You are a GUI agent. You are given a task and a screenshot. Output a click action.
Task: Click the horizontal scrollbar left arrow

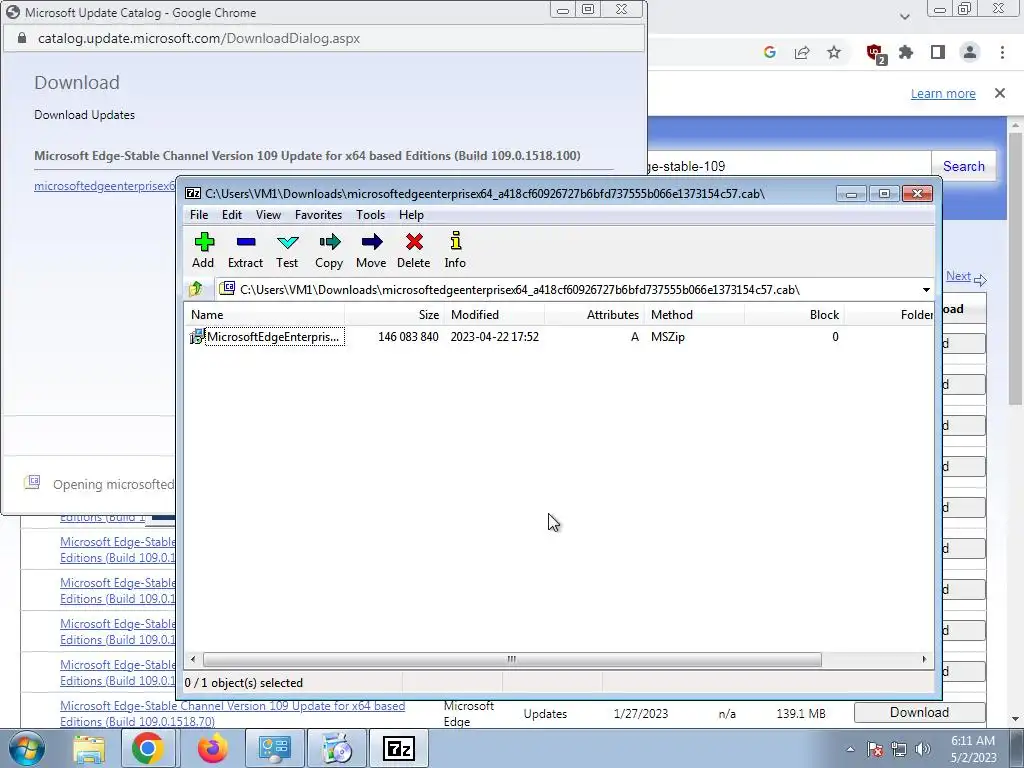tap(193, 660)
